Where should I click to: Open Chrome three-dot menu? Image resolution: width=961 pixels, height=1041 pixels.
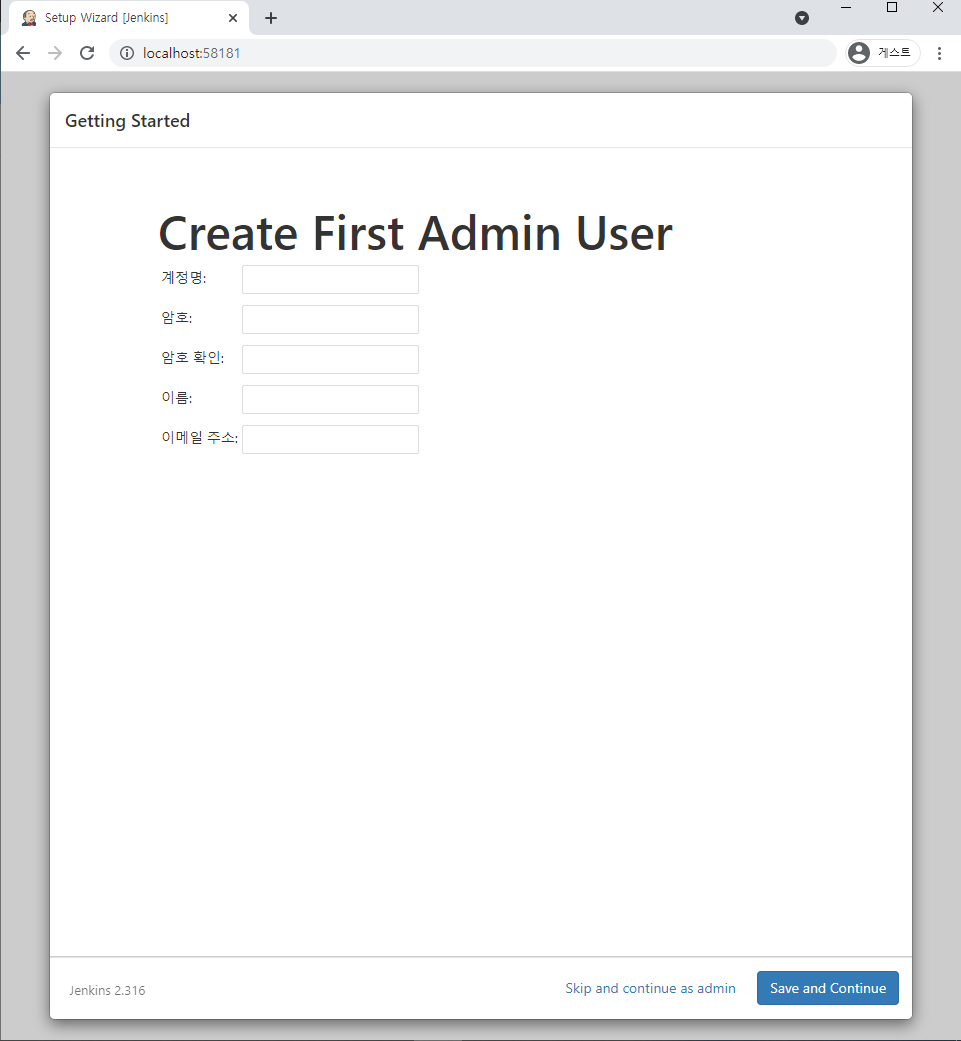(x=939, y=53)
